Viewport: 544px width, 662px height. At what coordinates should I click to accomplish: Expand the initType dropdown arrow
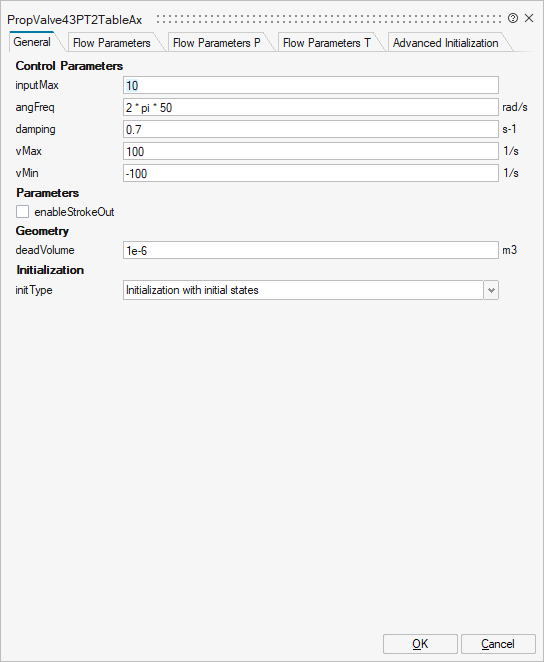point(491,290)
